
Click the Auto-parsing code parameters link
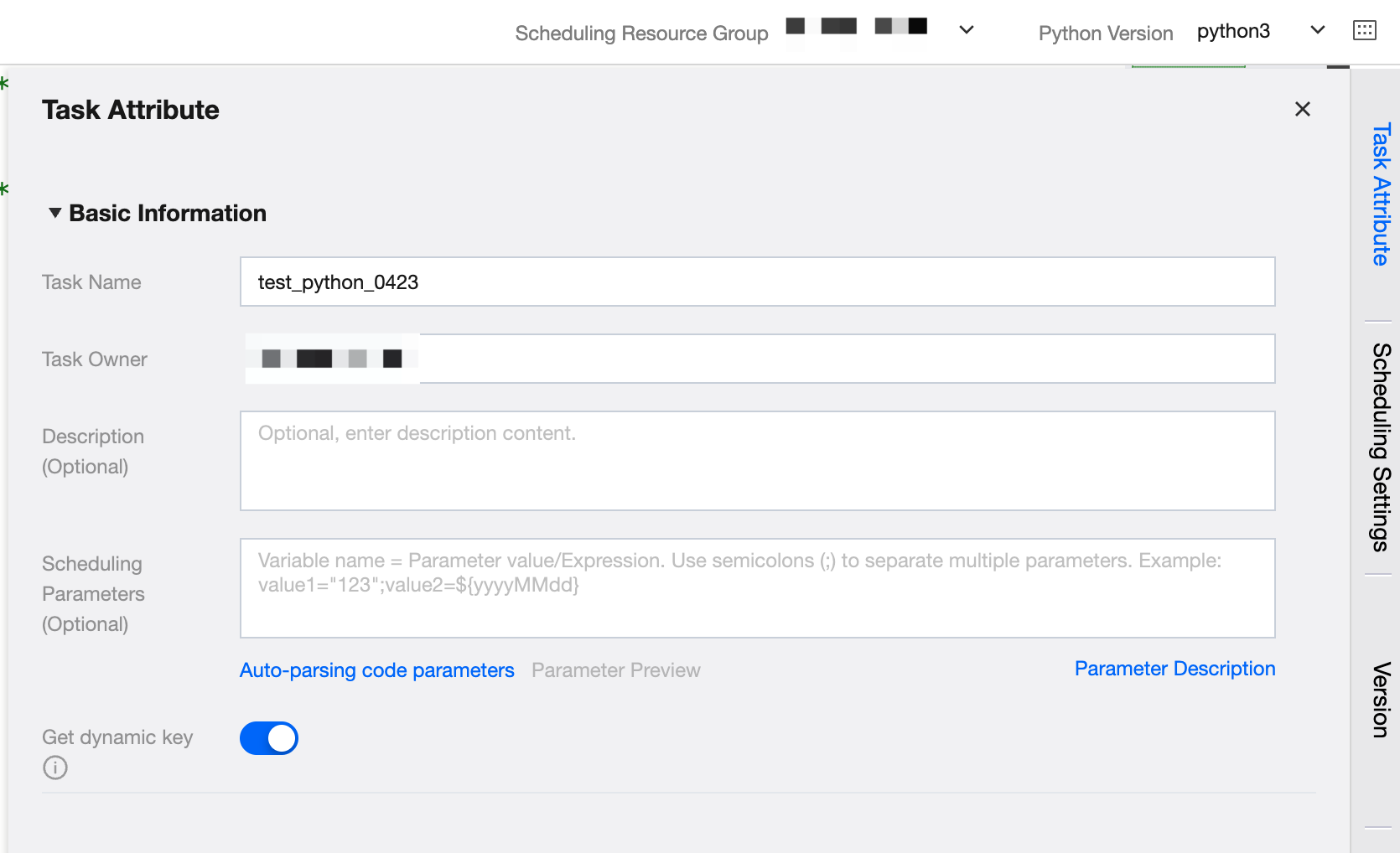click(x=376, y=670)
